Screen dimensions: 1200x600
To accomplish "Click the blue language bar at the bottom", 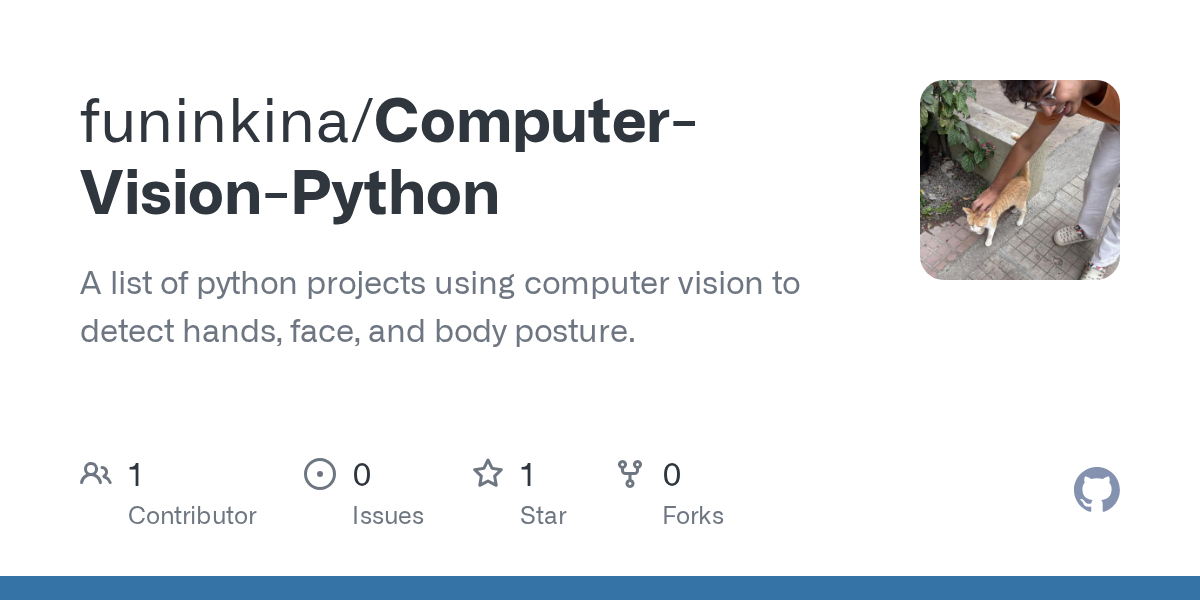I will [x=600, y=588].
